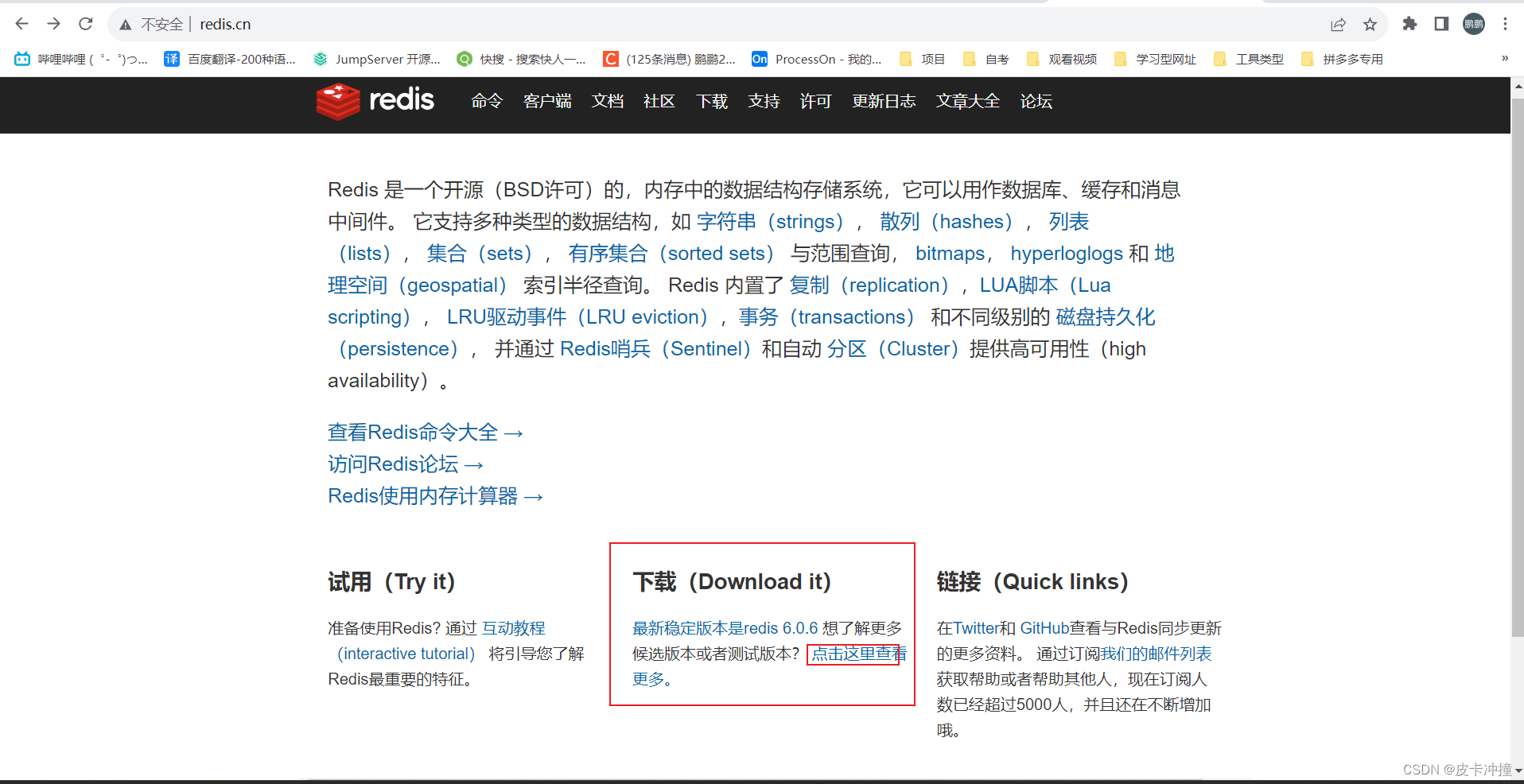Show hidden bookmarks with the double chevron
This screenshot has height=784, width=1524.
(x=1505, y=58)
